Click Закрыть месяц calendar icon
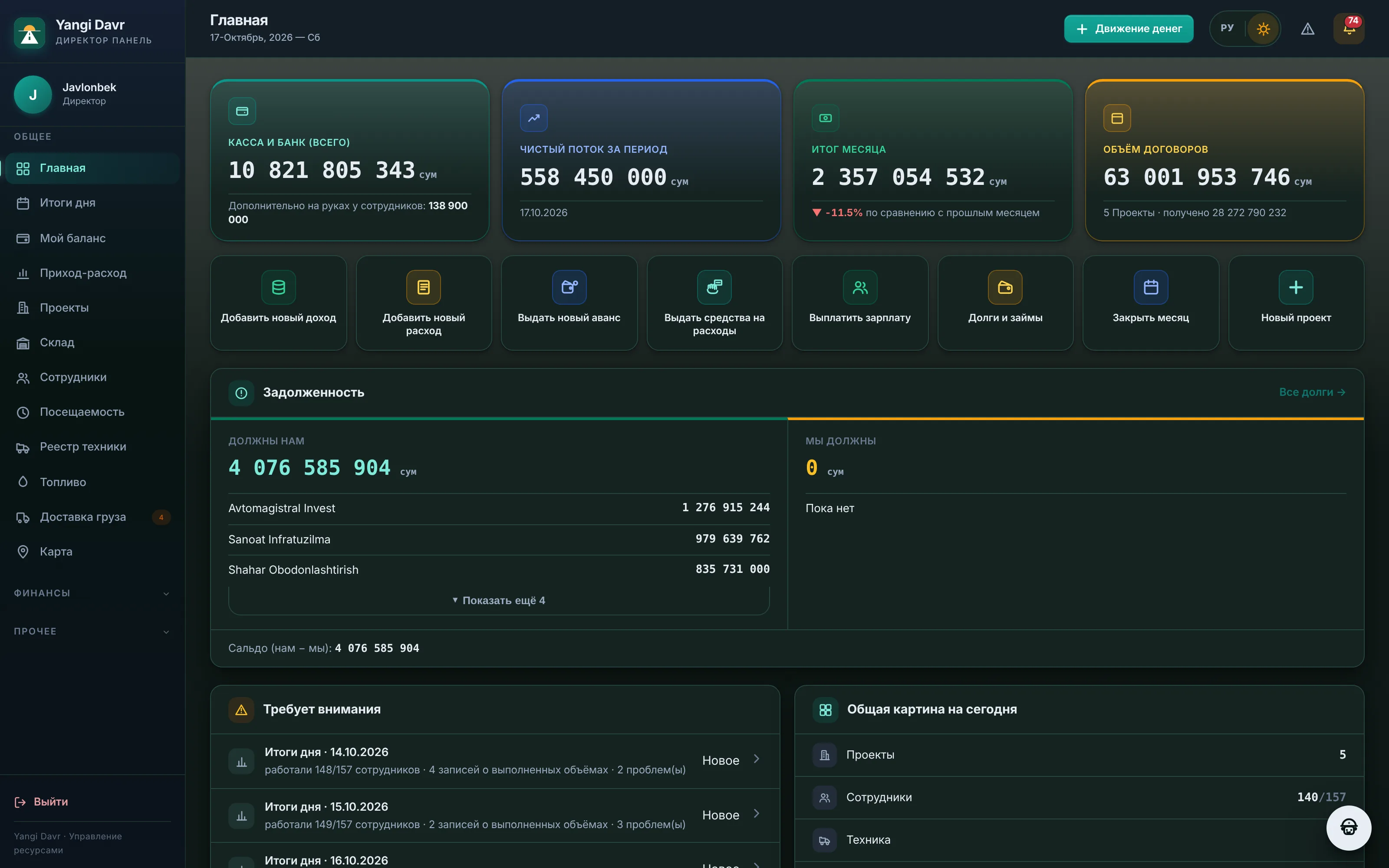Screen dimensions: 1389x868 [x=1151, y=287]
